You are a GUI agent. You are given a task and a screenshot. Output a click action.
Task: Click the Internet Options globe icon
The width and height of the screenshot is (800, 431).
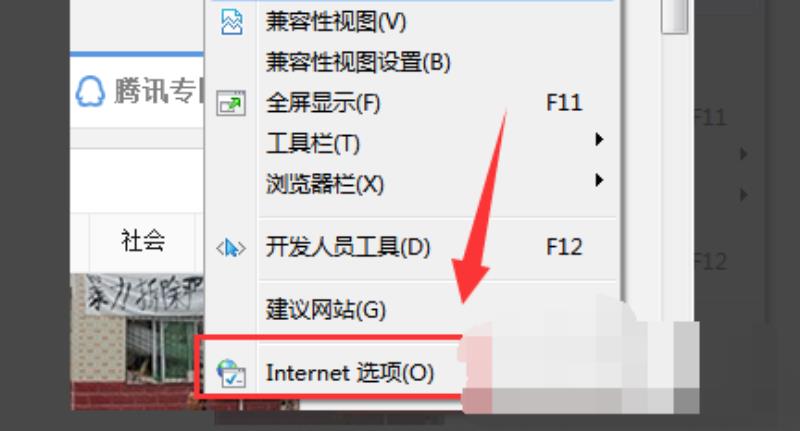point(231,373)
